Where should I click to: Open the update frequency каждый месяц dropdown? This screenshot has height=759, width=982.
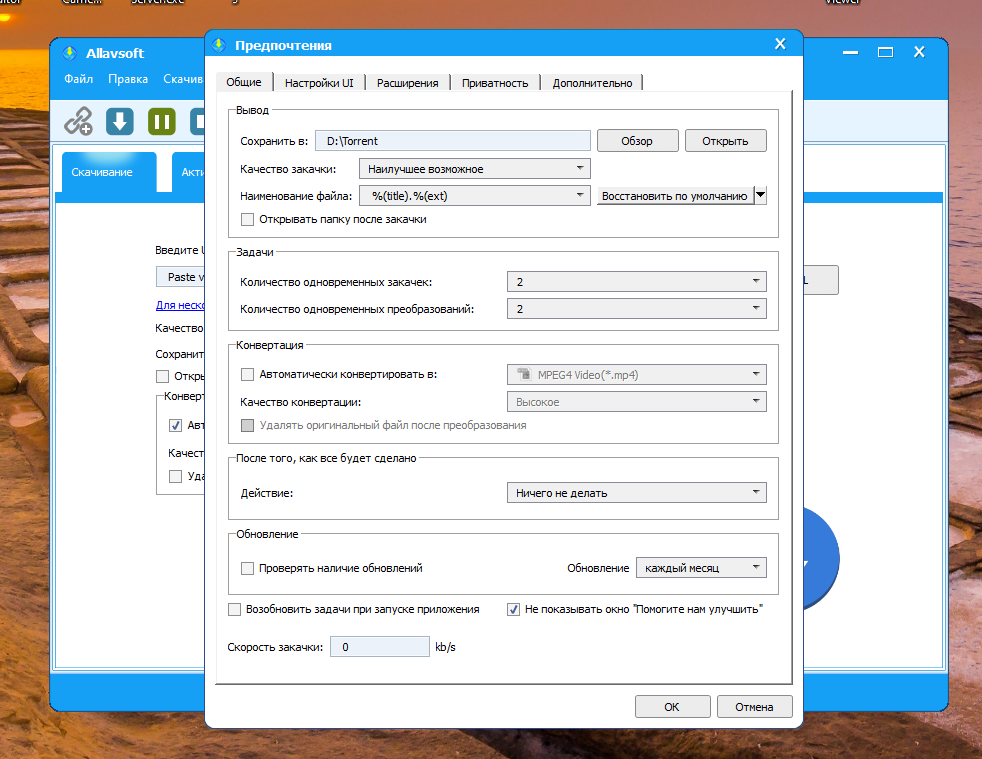[701, 568]
